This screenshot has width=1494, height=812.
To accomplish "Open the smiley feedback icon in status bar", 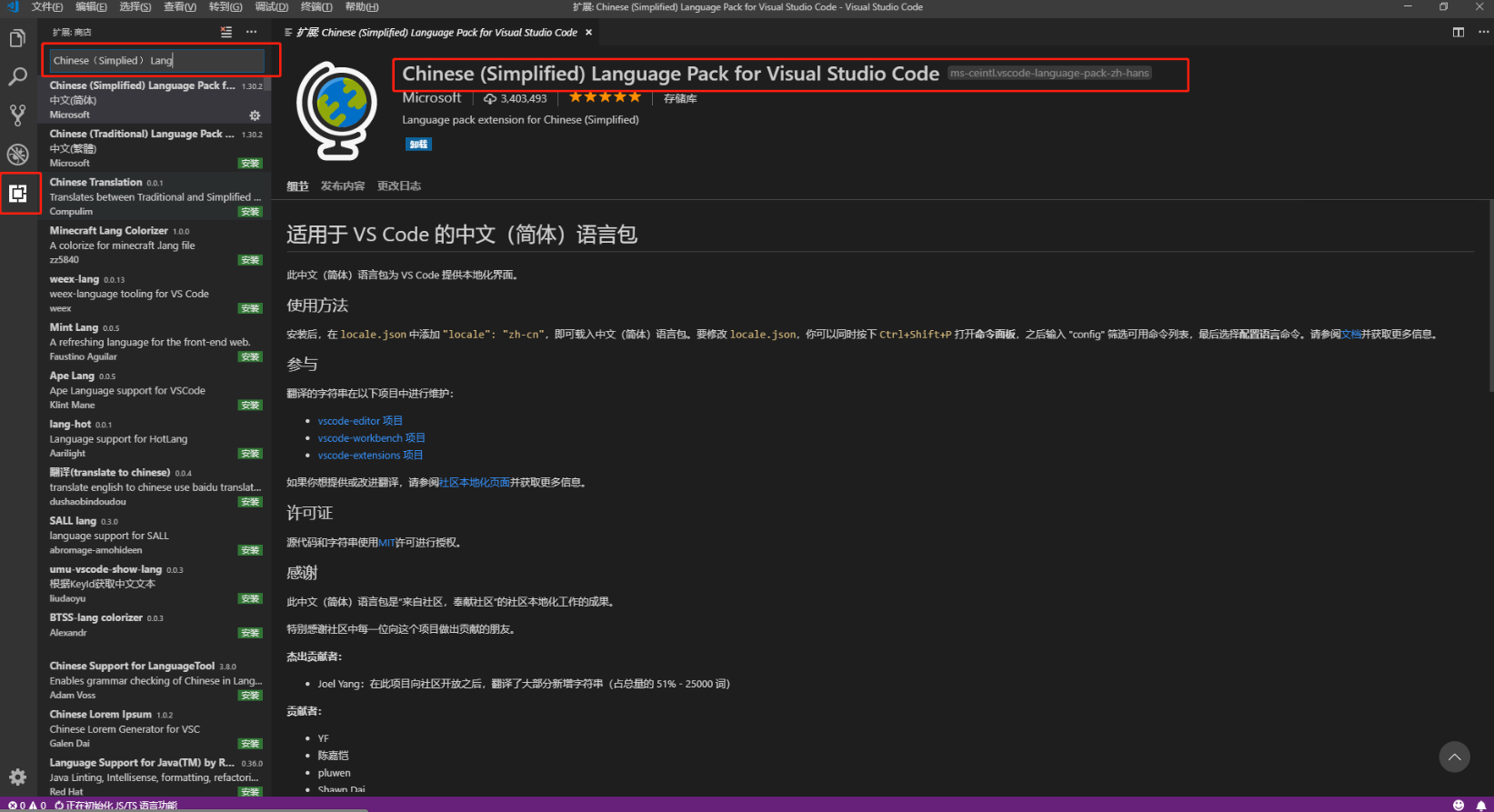I will (1459, 805).
